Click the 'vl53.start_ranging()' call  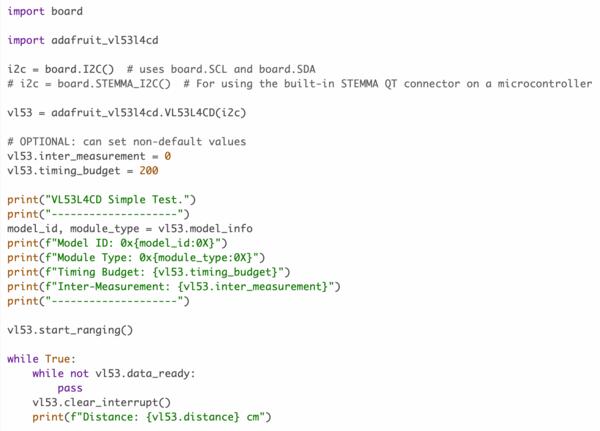69,329
